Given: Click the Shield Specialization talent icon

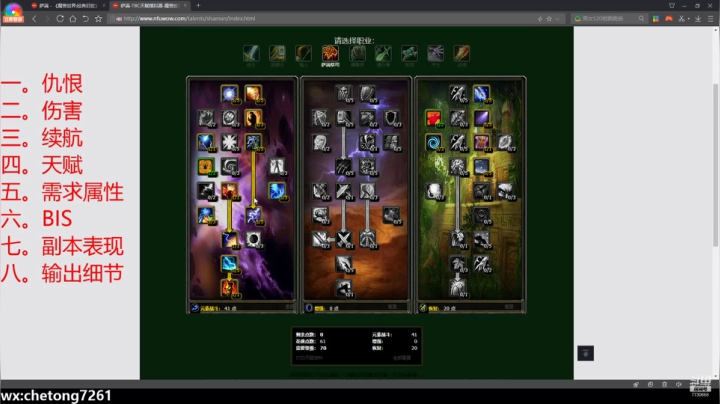Looking at the screenshot, I should coord(367,94).
